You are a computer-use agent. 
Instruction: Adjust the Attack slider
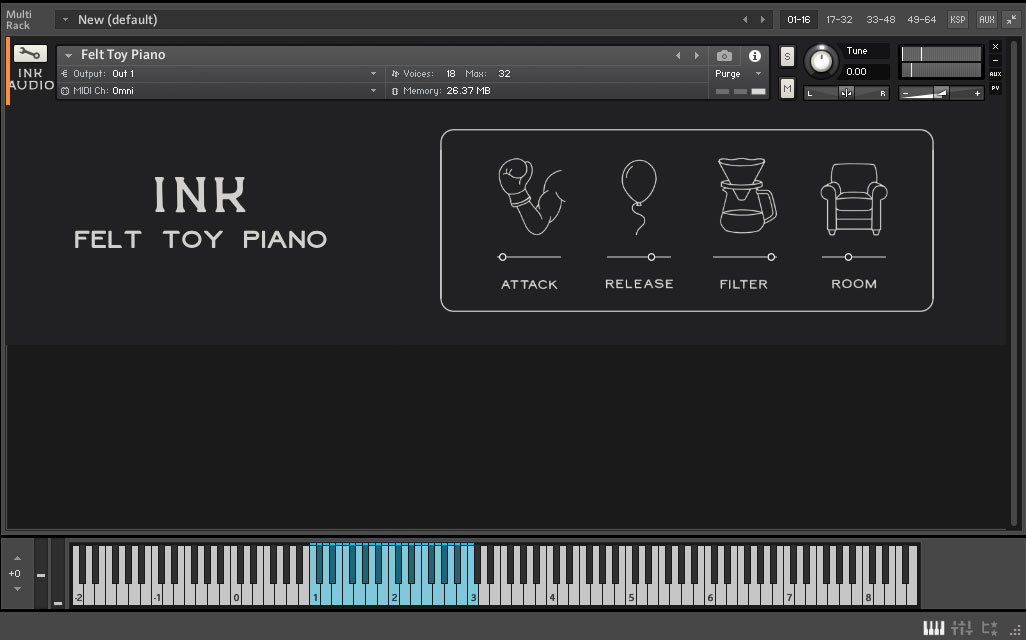click(529, 257)
